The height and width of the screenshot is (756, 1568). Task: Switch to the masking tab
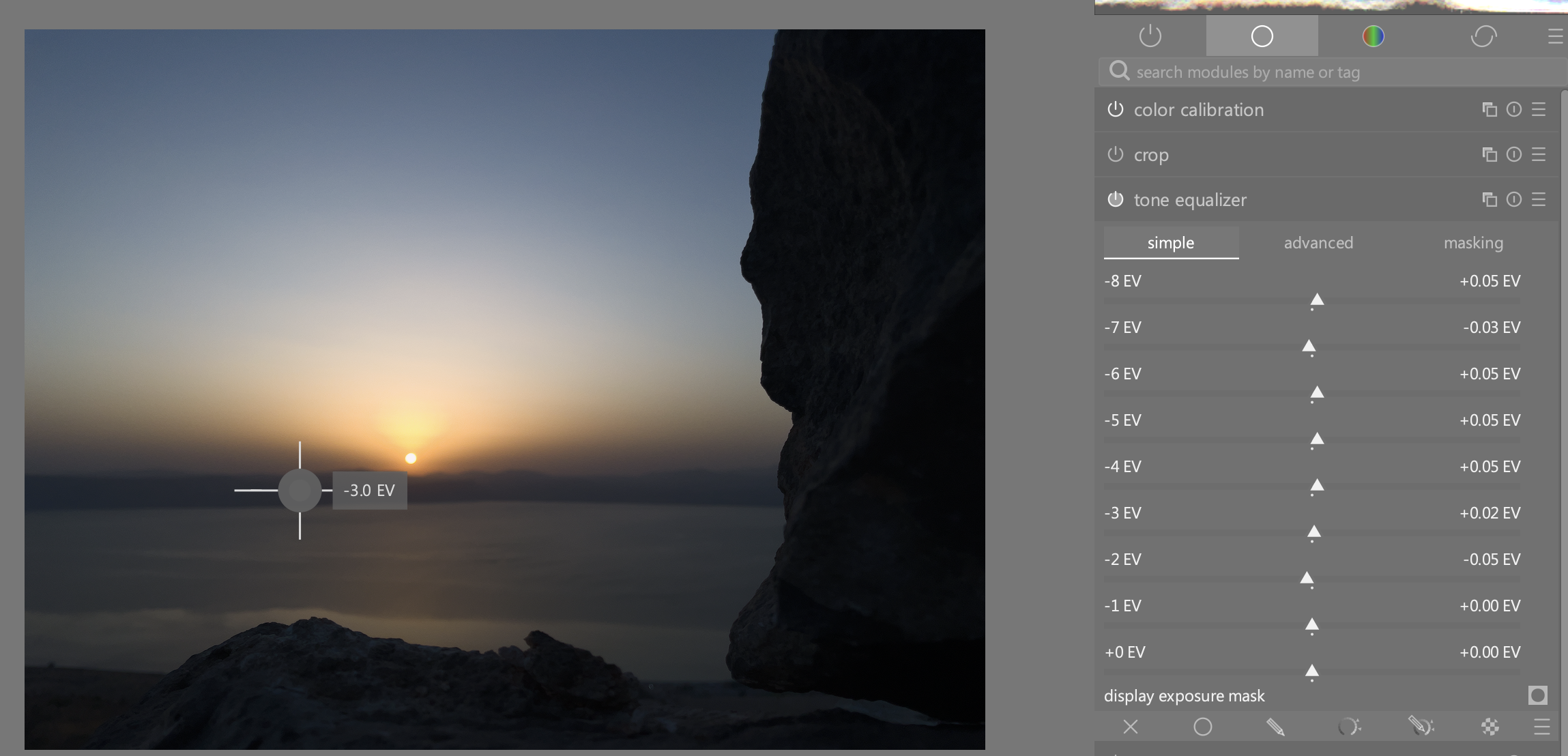pyautogui.click(x=1473, y=243)
